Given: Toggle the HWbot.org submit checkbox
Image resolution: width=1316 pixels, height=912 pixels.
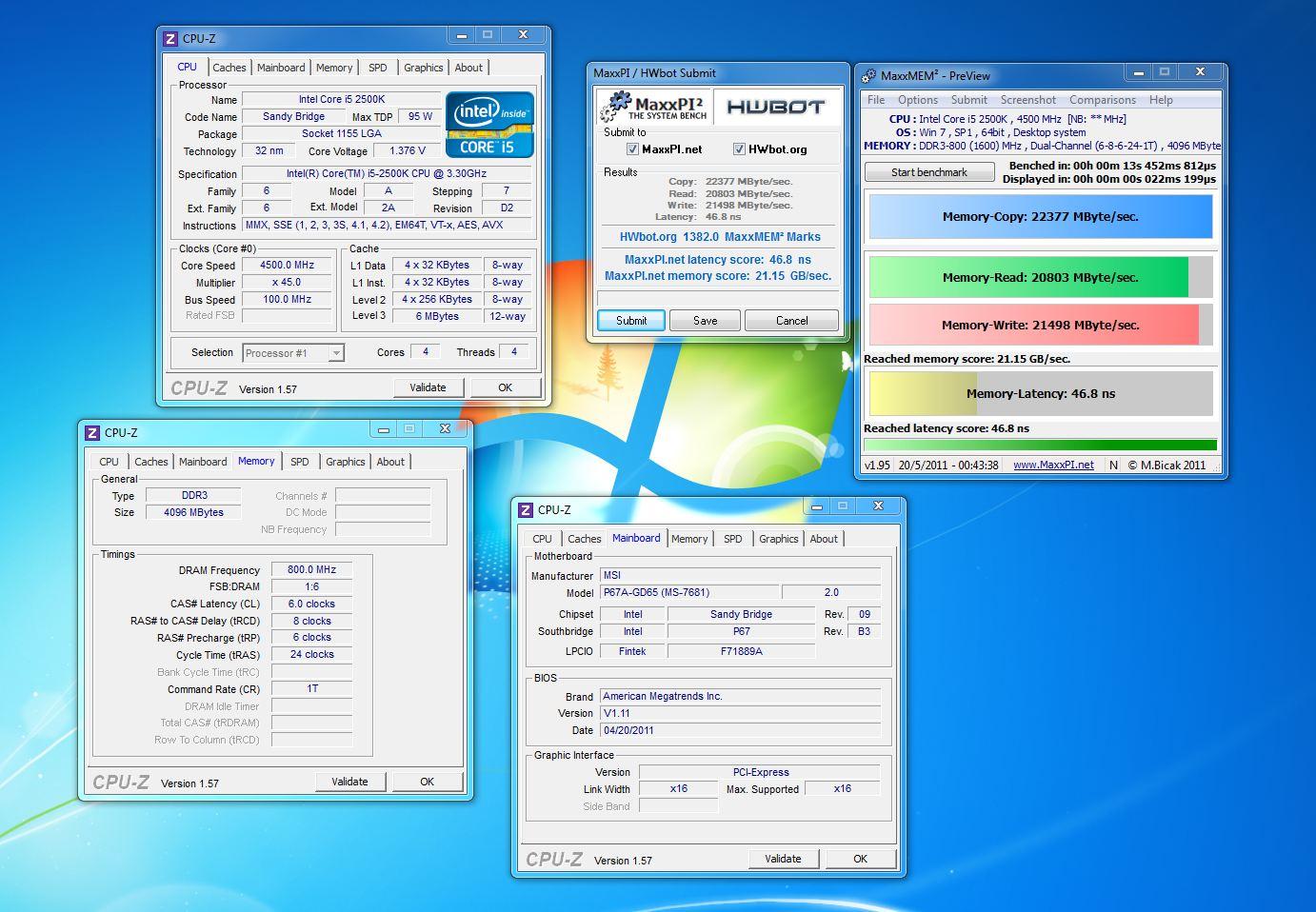Looking at the screenshot, I should (739, 149).
